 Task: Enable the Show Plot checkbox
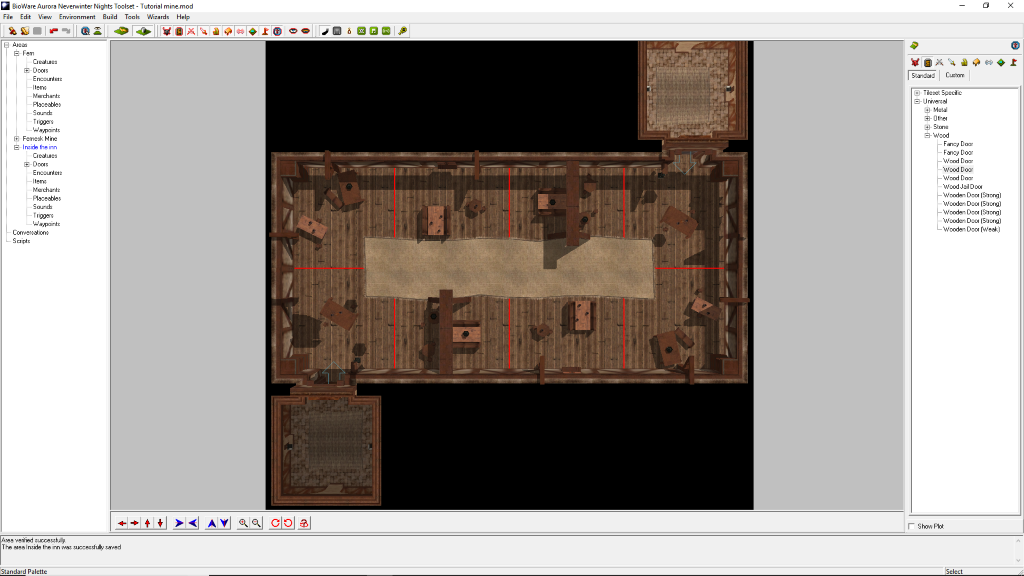[x=912, y=526]
